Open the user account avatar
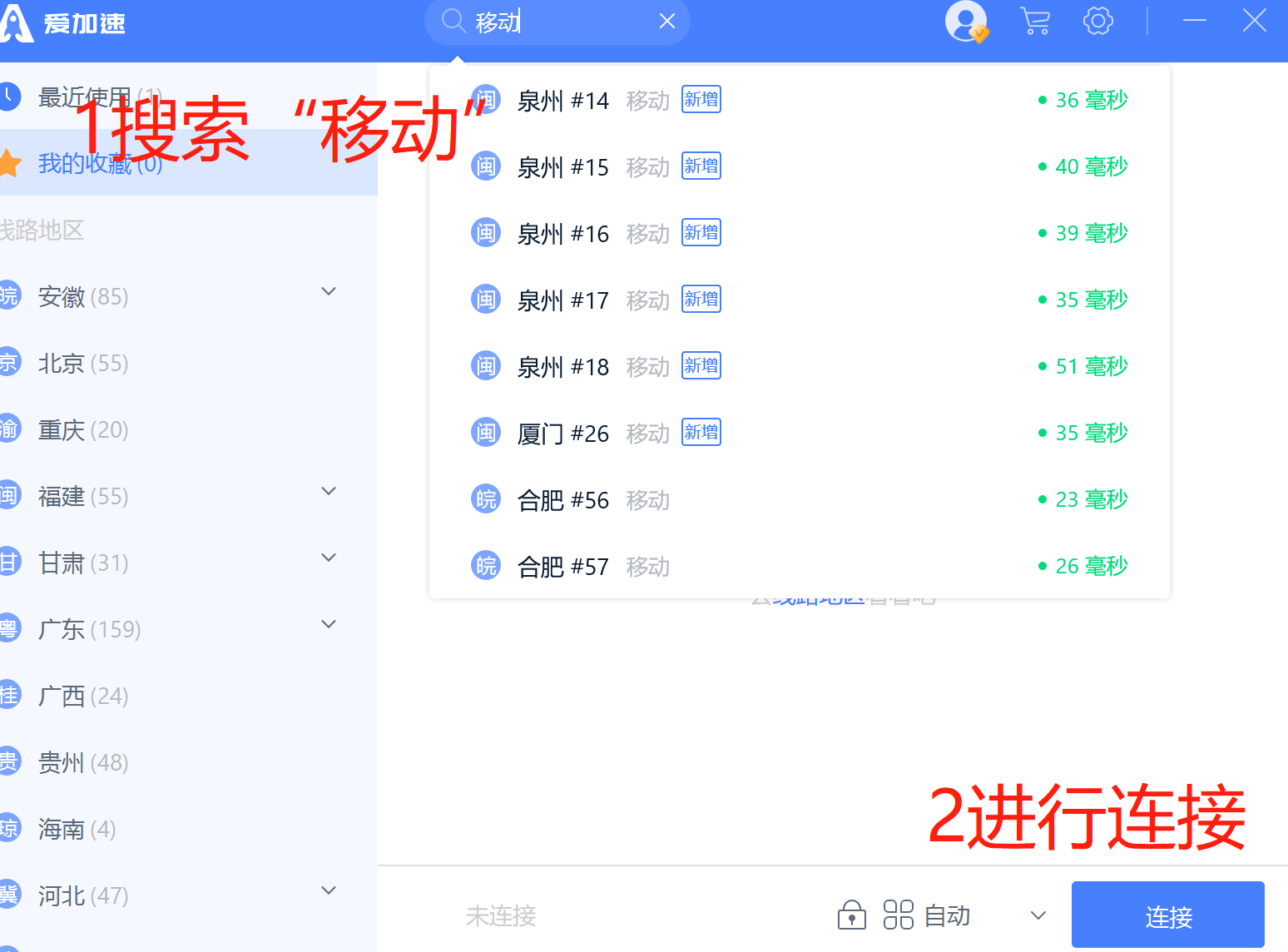 (966, 22)
